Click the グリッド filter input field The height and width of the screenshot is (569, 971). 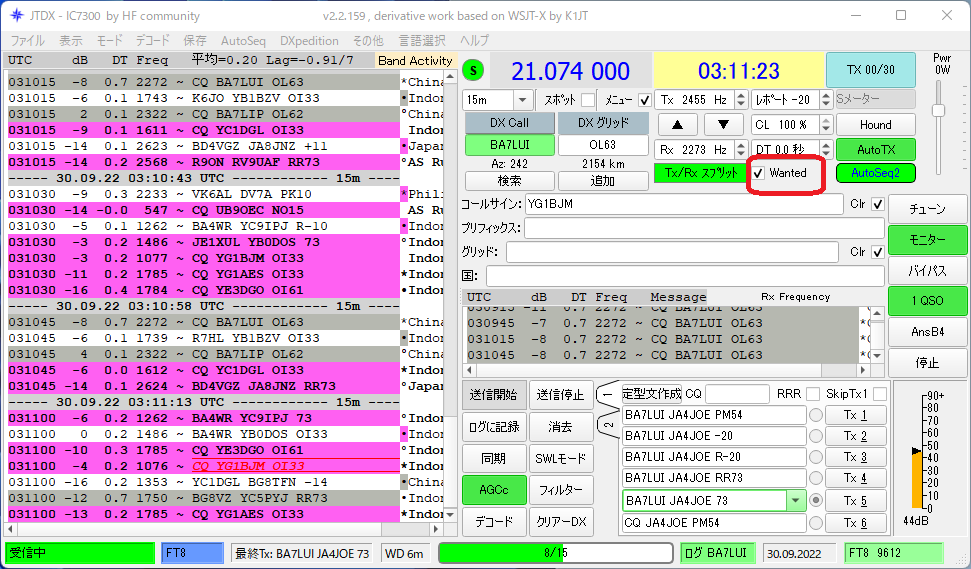(674, 252)
